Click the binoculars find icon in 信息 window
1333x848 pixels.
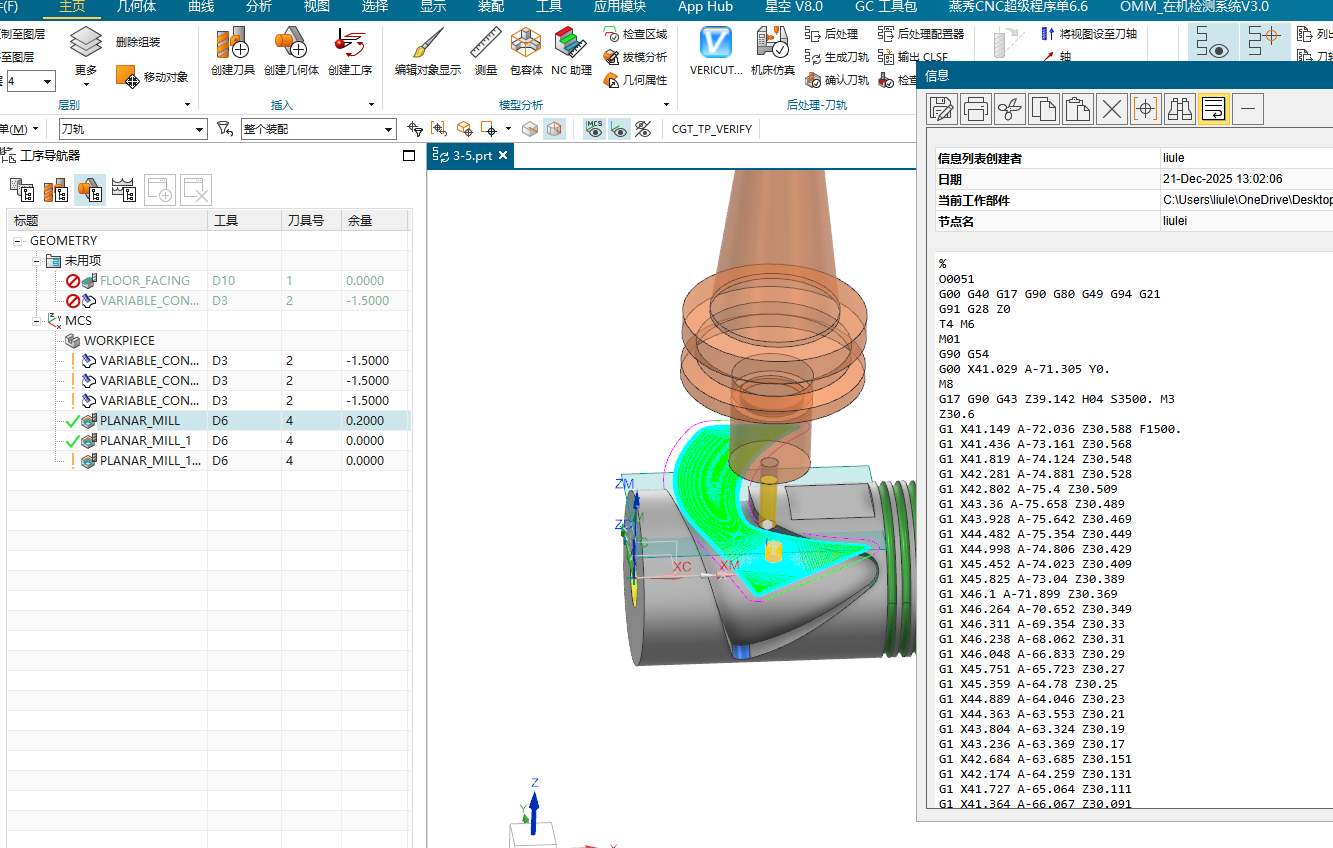point(1180,109)
